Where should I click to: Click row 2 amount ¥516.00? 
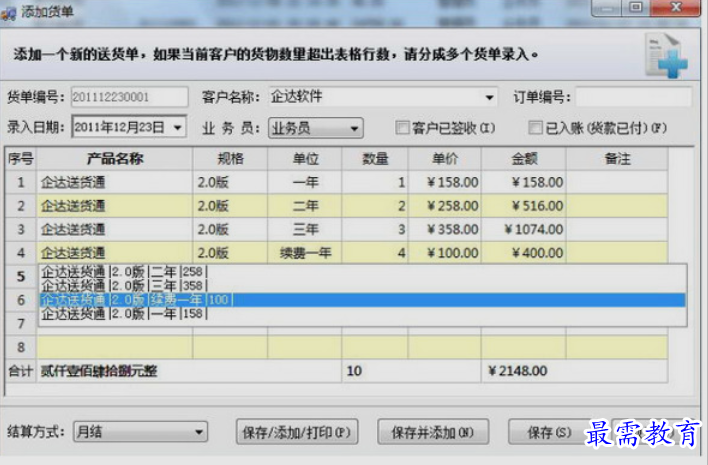point(537,206)
